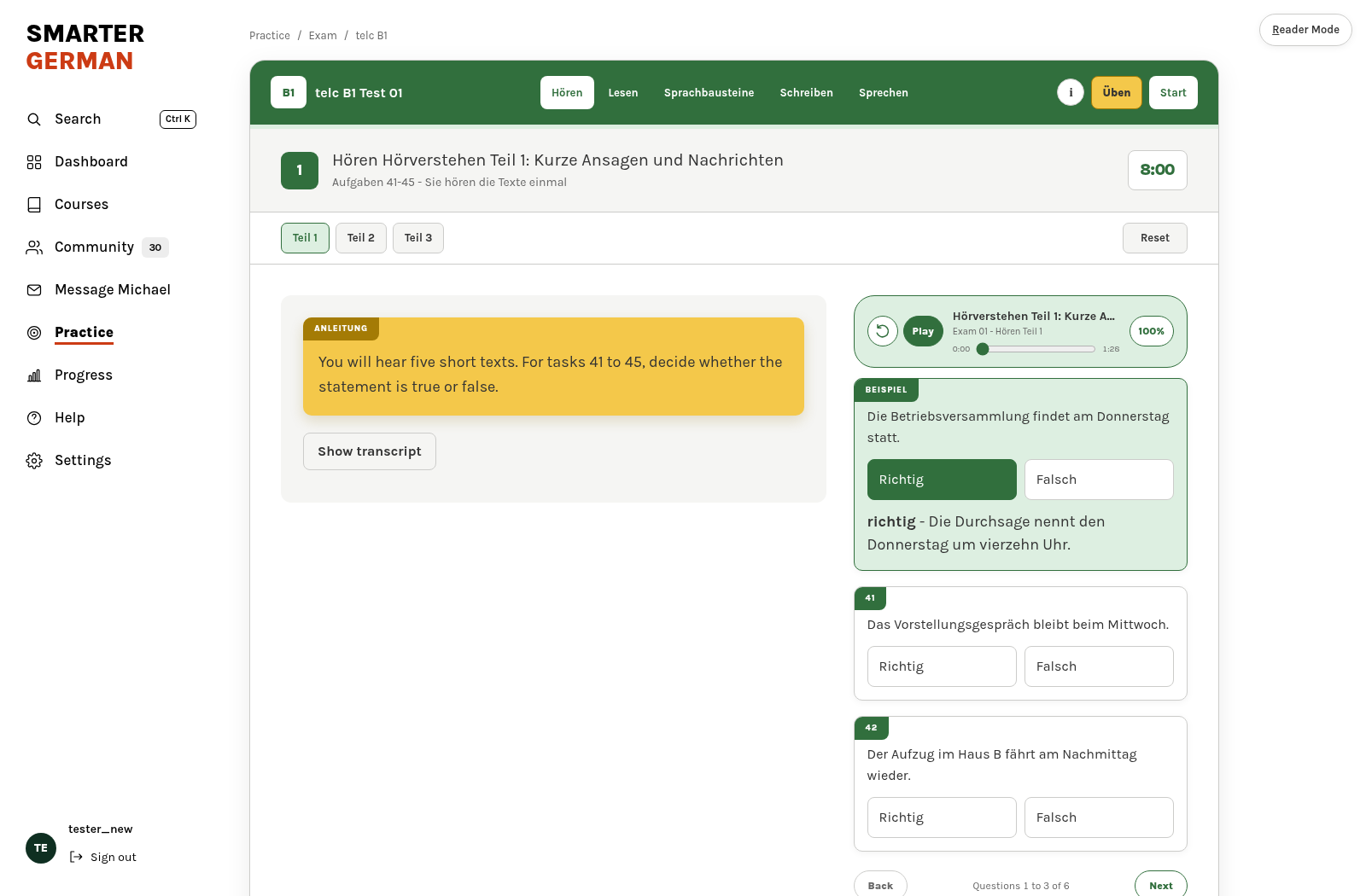Click the Help question mark icon
The image size is (1366, 896).
34,418
